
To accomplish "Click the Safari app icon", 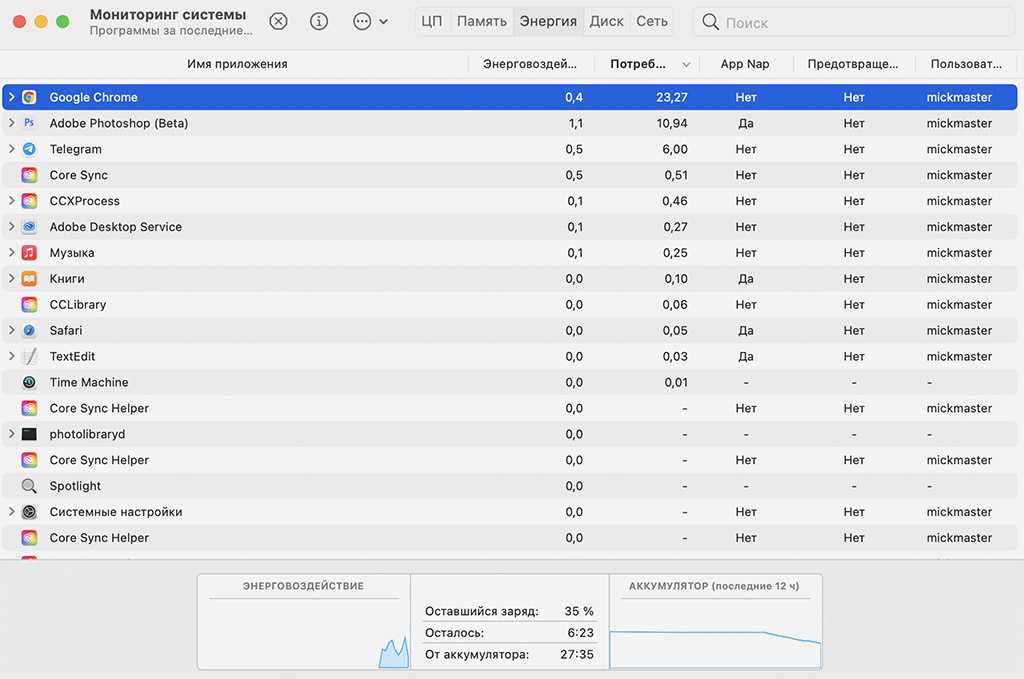I will click(30, 331).
